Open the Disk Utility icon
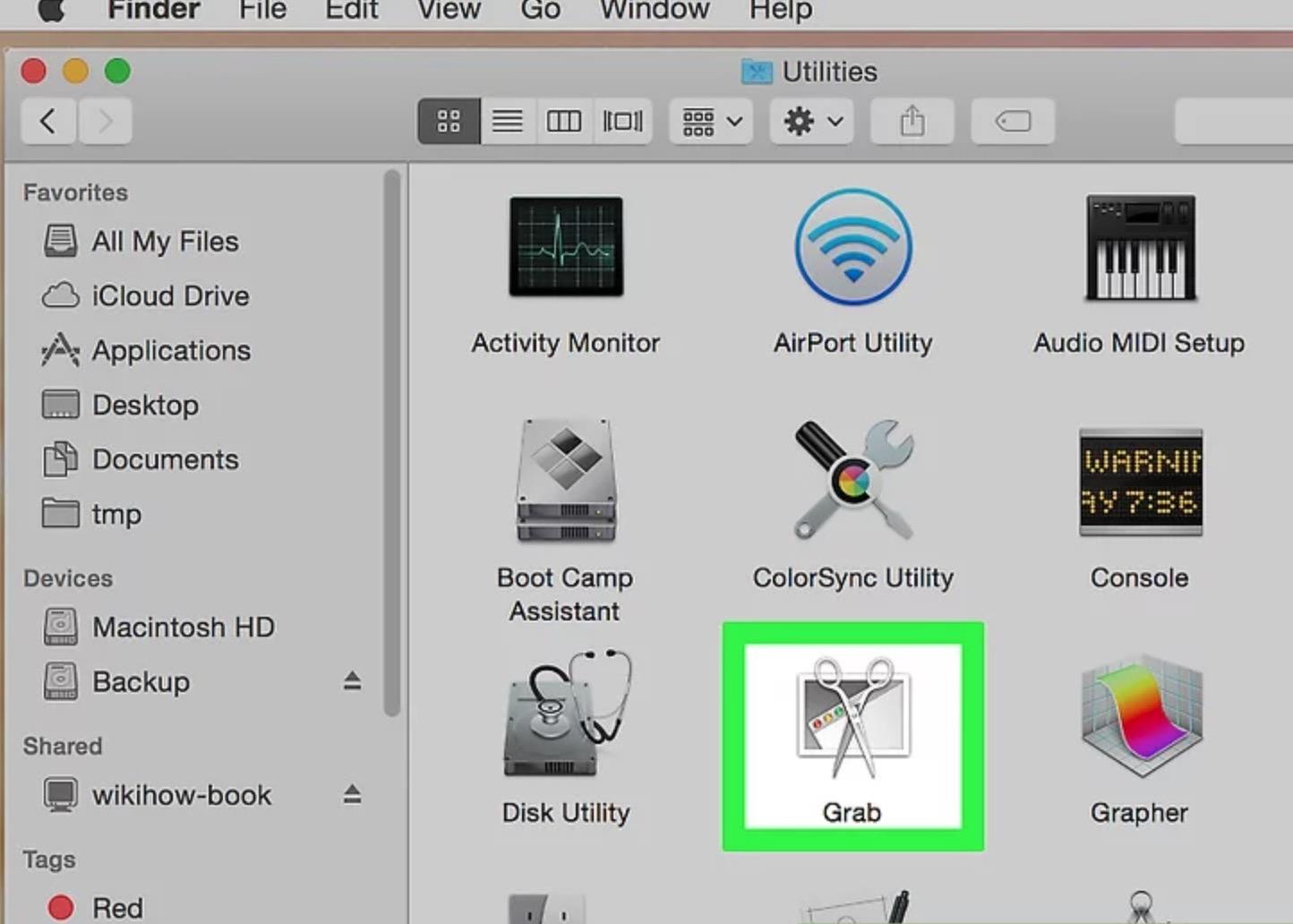 pos(568,714)
